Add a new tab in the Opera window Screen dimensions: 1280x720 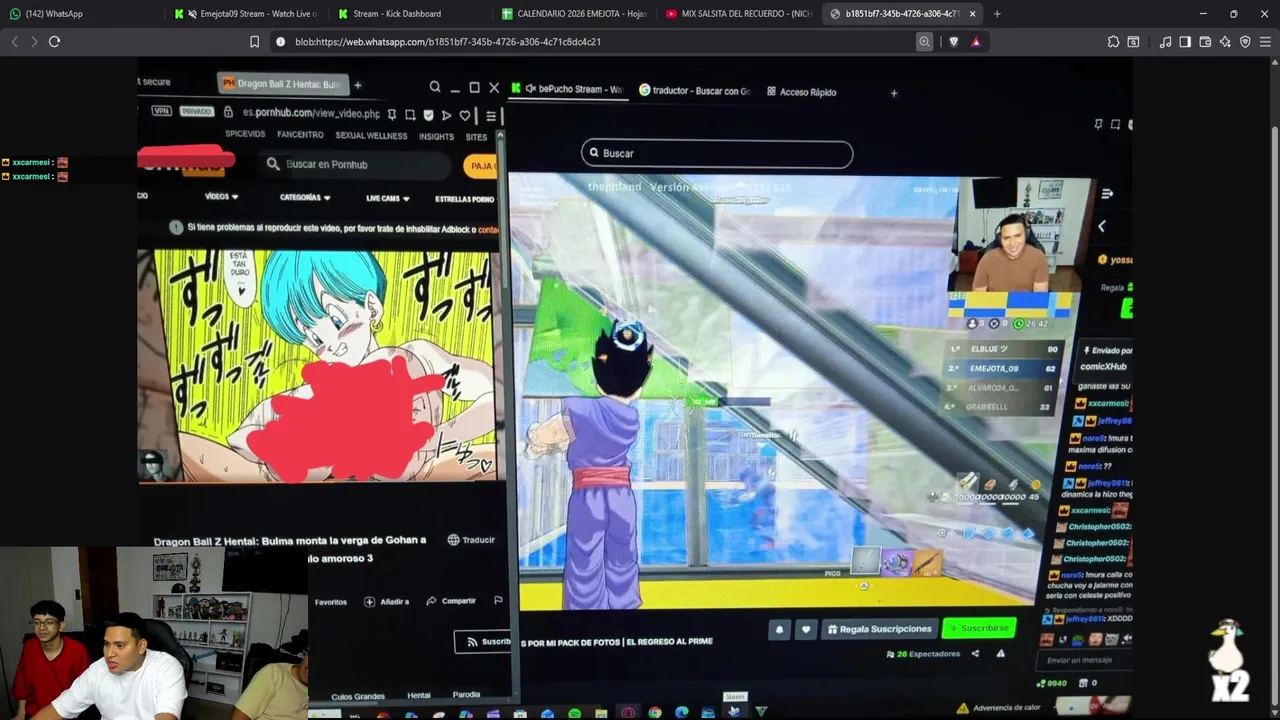click(358, 85)
